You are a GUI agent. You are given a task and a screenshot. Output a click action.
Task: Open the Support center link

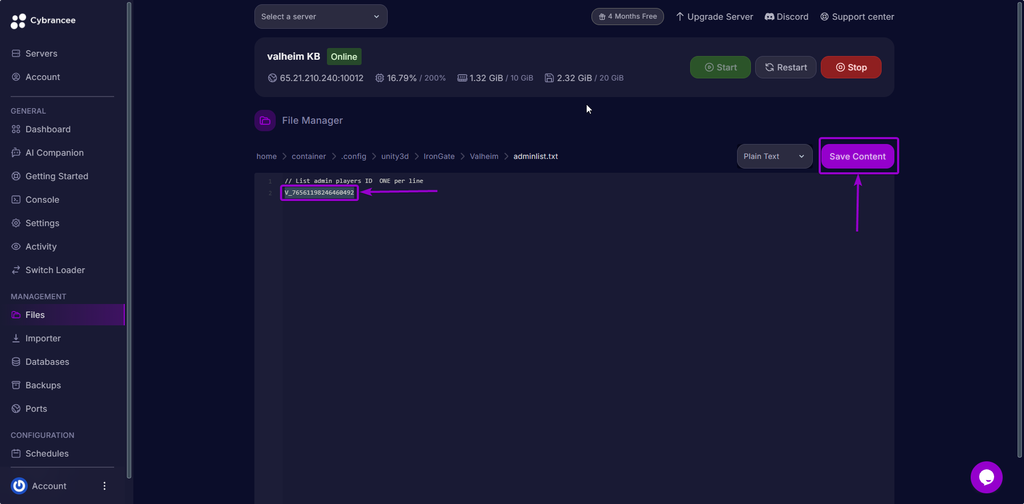click(857, 17)
